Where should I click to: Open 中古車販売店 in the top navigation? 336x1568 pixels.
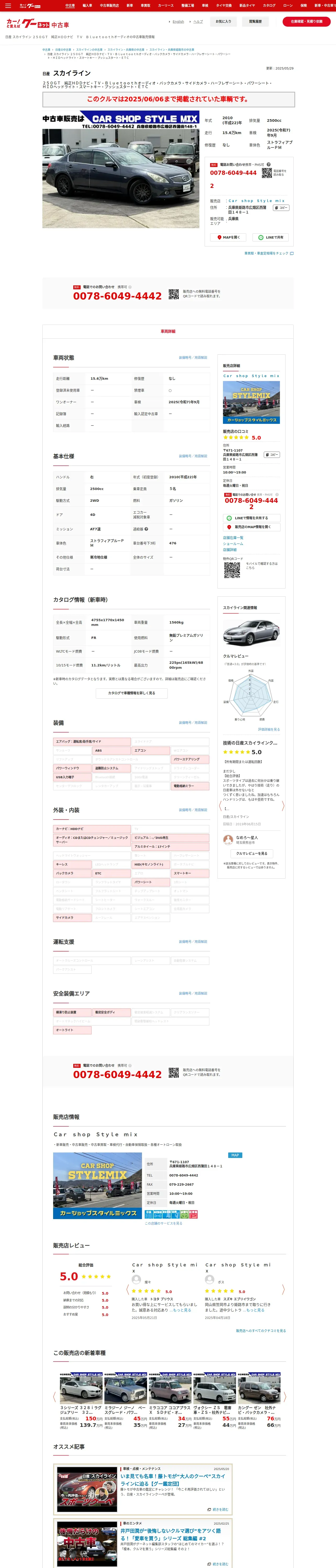109,5
